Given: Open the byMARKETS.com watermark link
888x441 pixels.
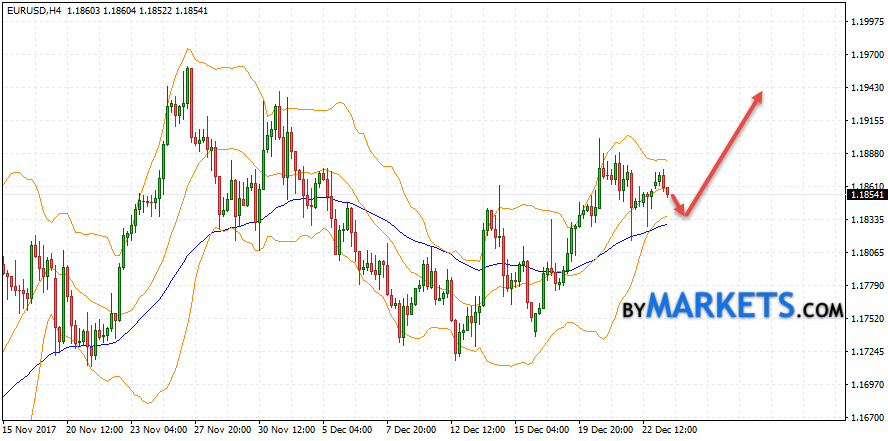Looking at the screenshot, I should (x=732, y=305).
